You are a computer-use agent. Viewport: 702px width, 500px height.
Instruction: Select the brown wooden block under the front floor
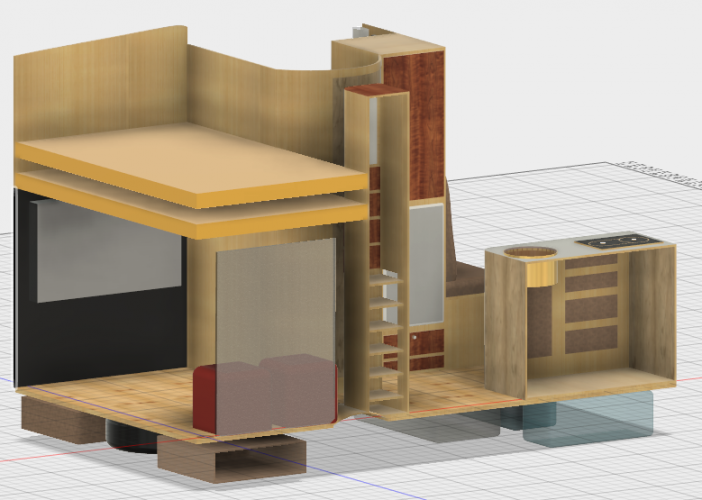point(230,462)
